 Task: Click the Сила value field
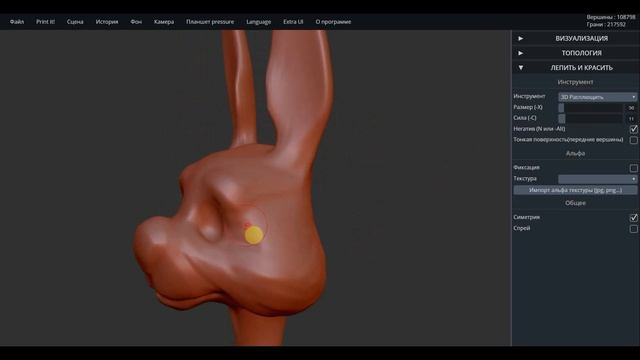click(631, 118)
